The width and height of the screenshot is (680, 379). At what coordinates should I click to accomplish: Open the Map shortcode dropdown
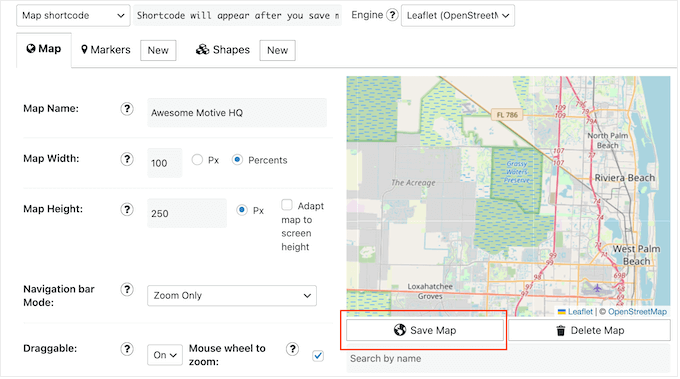coord(73,16)
